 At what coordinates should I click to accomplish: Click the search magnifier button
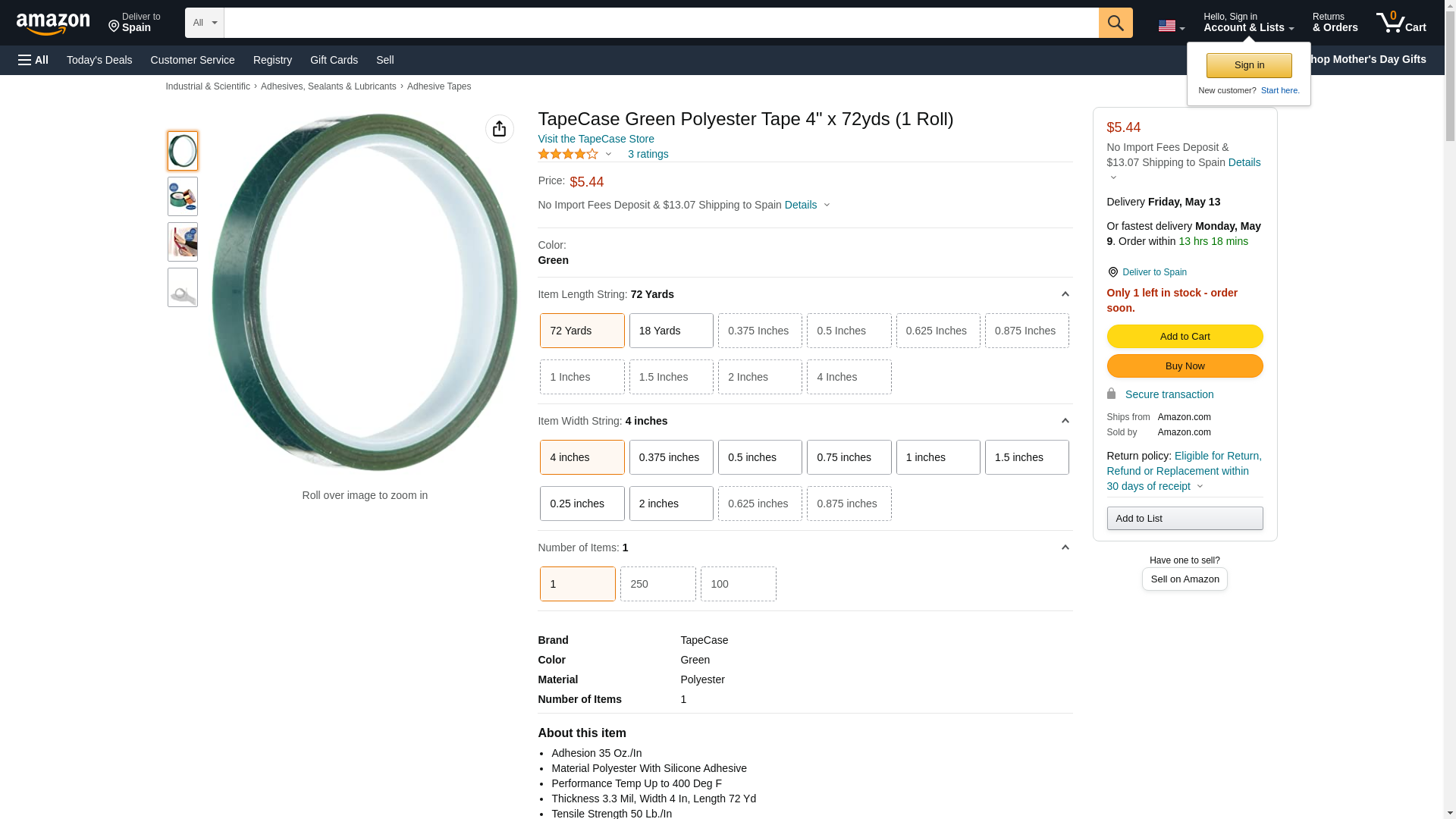point(1115,23)
